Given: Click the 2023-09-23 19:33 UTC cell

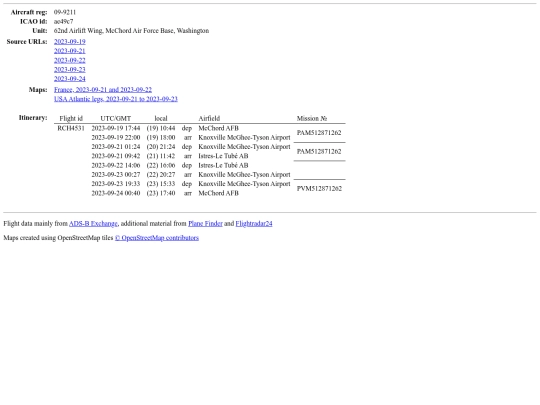Looking at the screenshot, I should [x=116, y=184].
